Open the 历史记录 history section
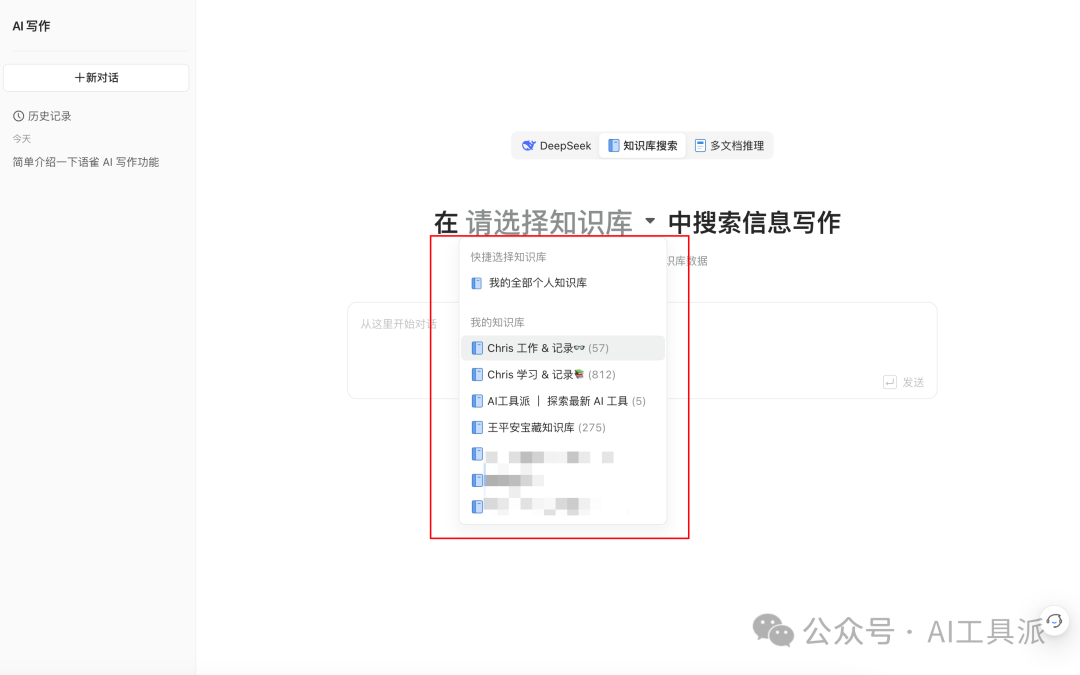 [x=42, y=116]
